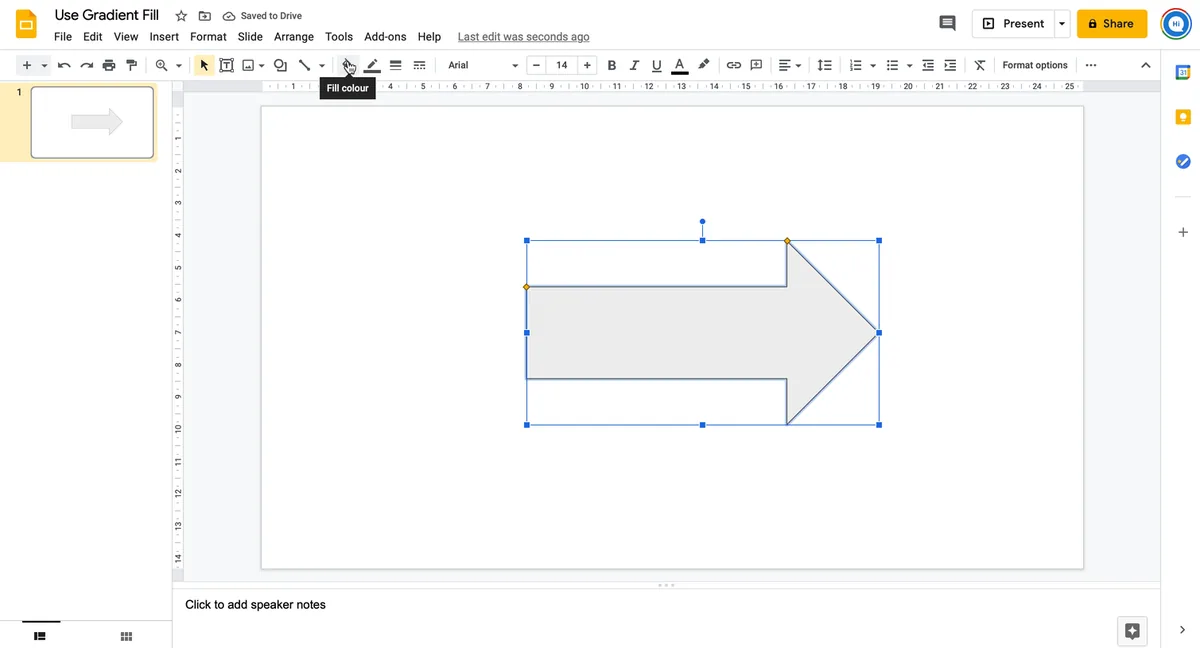Star the Use Gradient Fill presentation
Image resolution: width=1200 pixels, height=648 pixels.
point(181,16)
